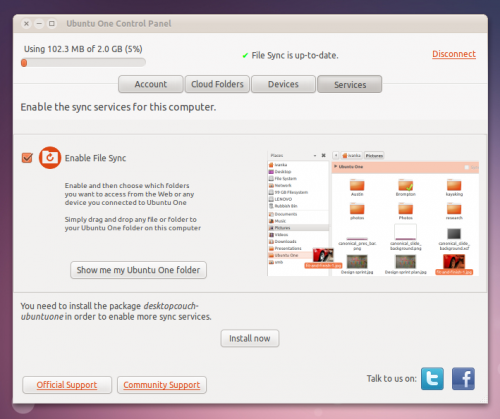Open the Official Support link

tap(67, 385)
